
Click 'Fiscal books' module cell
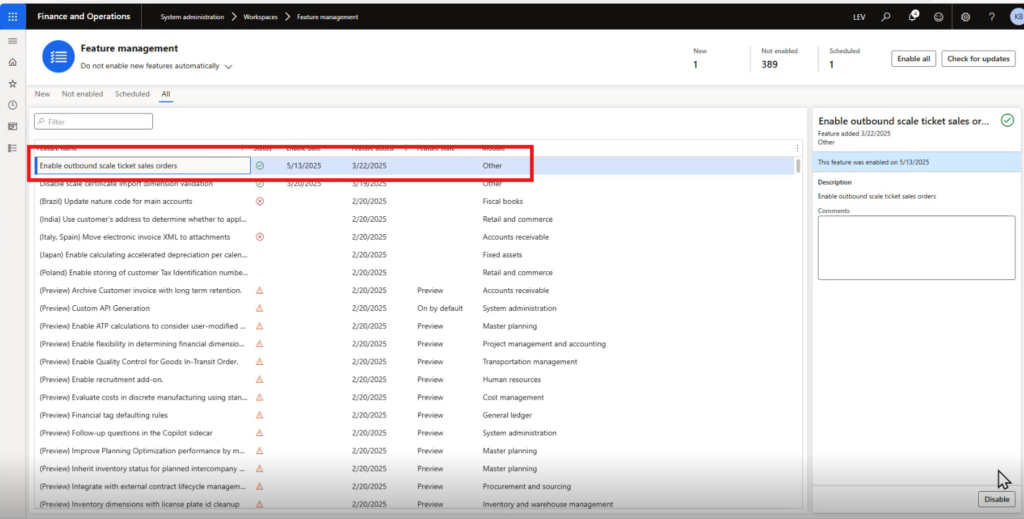coord(503,201)
